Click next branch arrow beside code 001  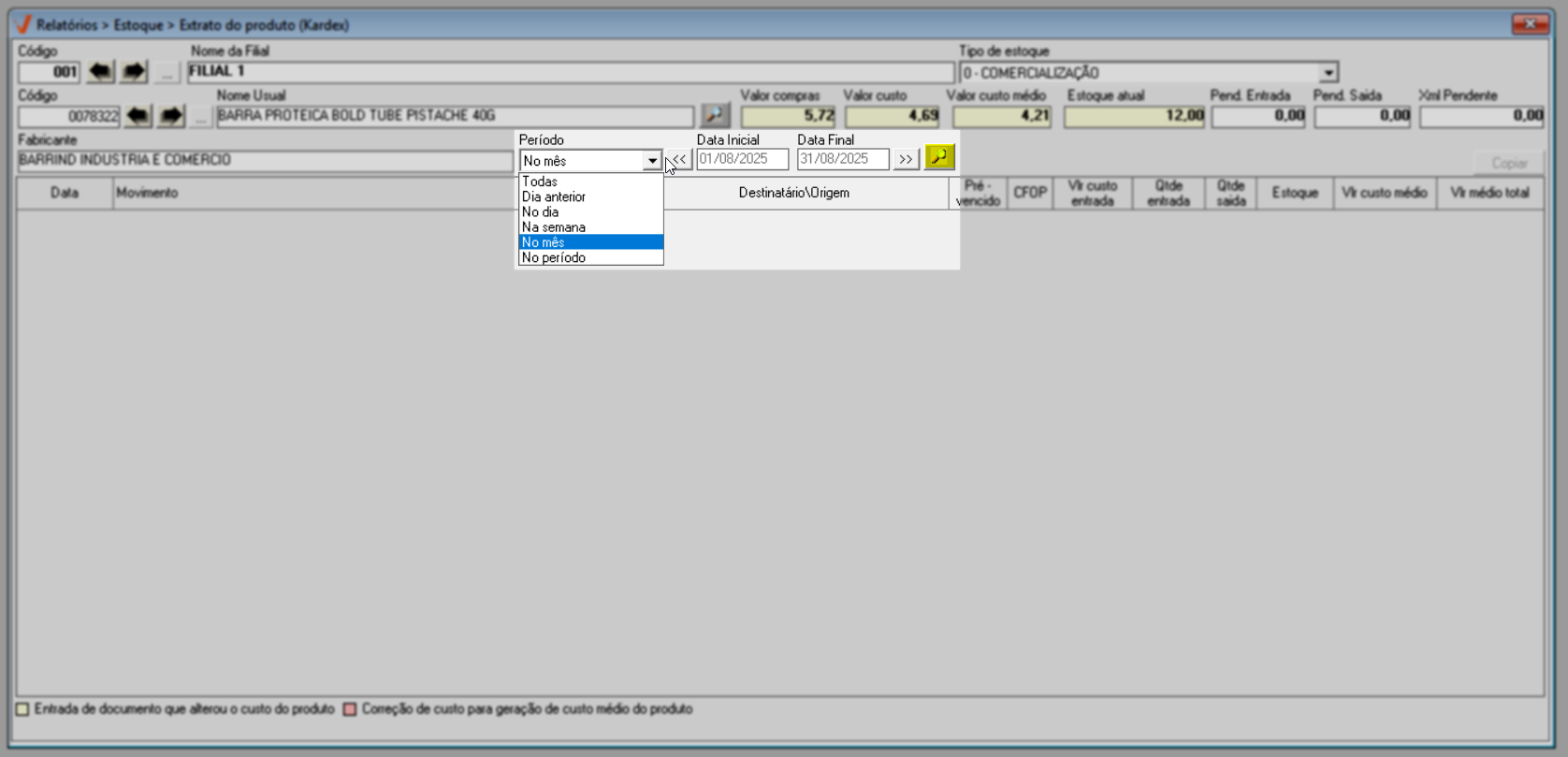[x=134, y=72]
